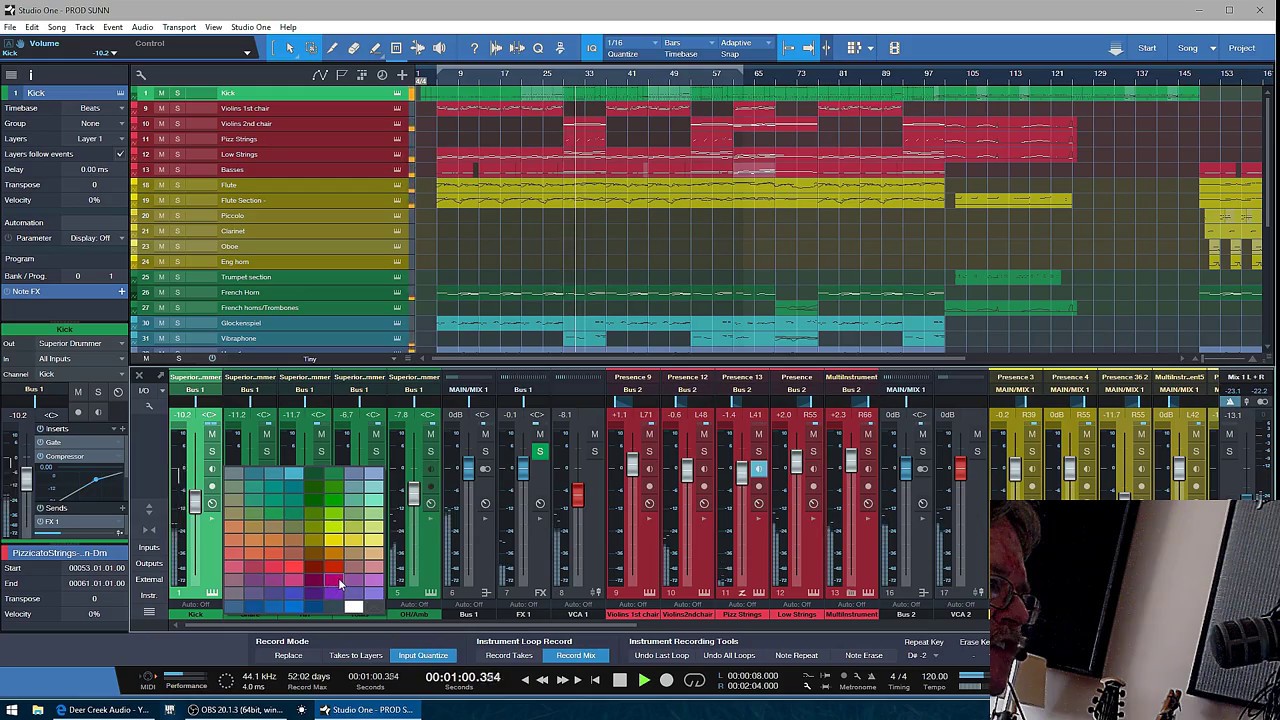Open the Studio One menu
The height and width of the screenshot is (720, 1280).
250,27
